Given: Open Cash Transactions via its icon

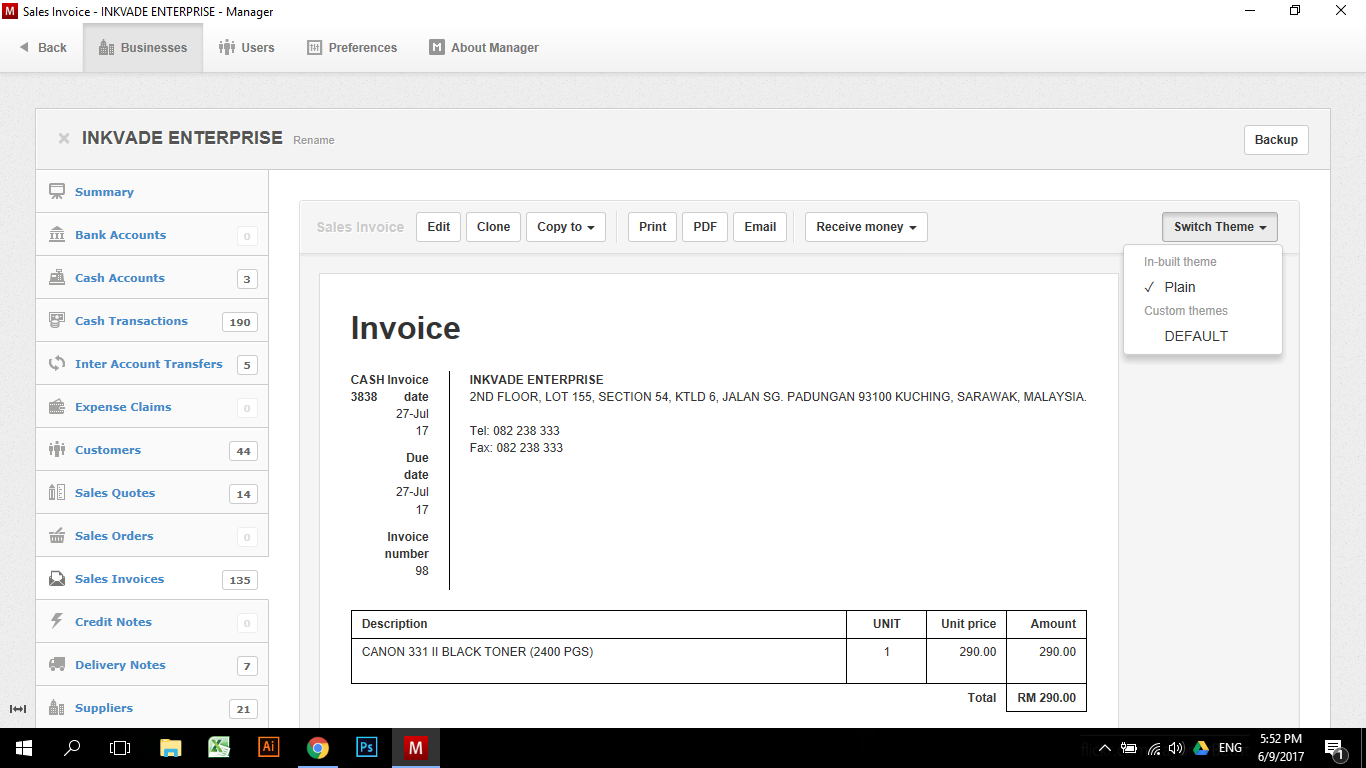Looking at the screenshot, I should point(57,321).
